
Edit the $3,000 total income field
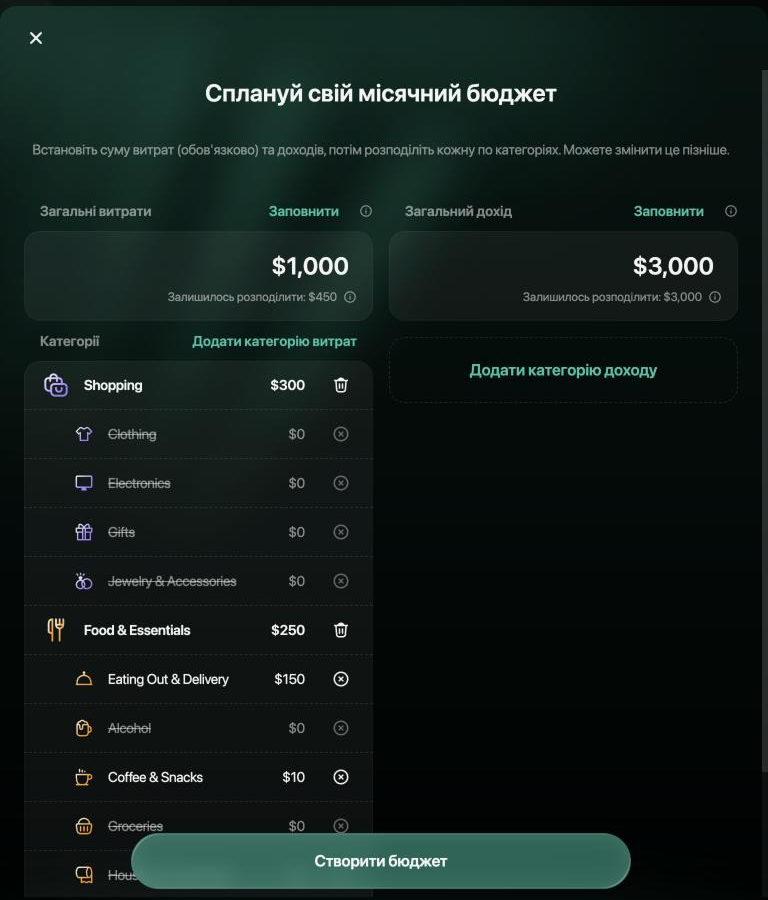(x=563, y=276)
